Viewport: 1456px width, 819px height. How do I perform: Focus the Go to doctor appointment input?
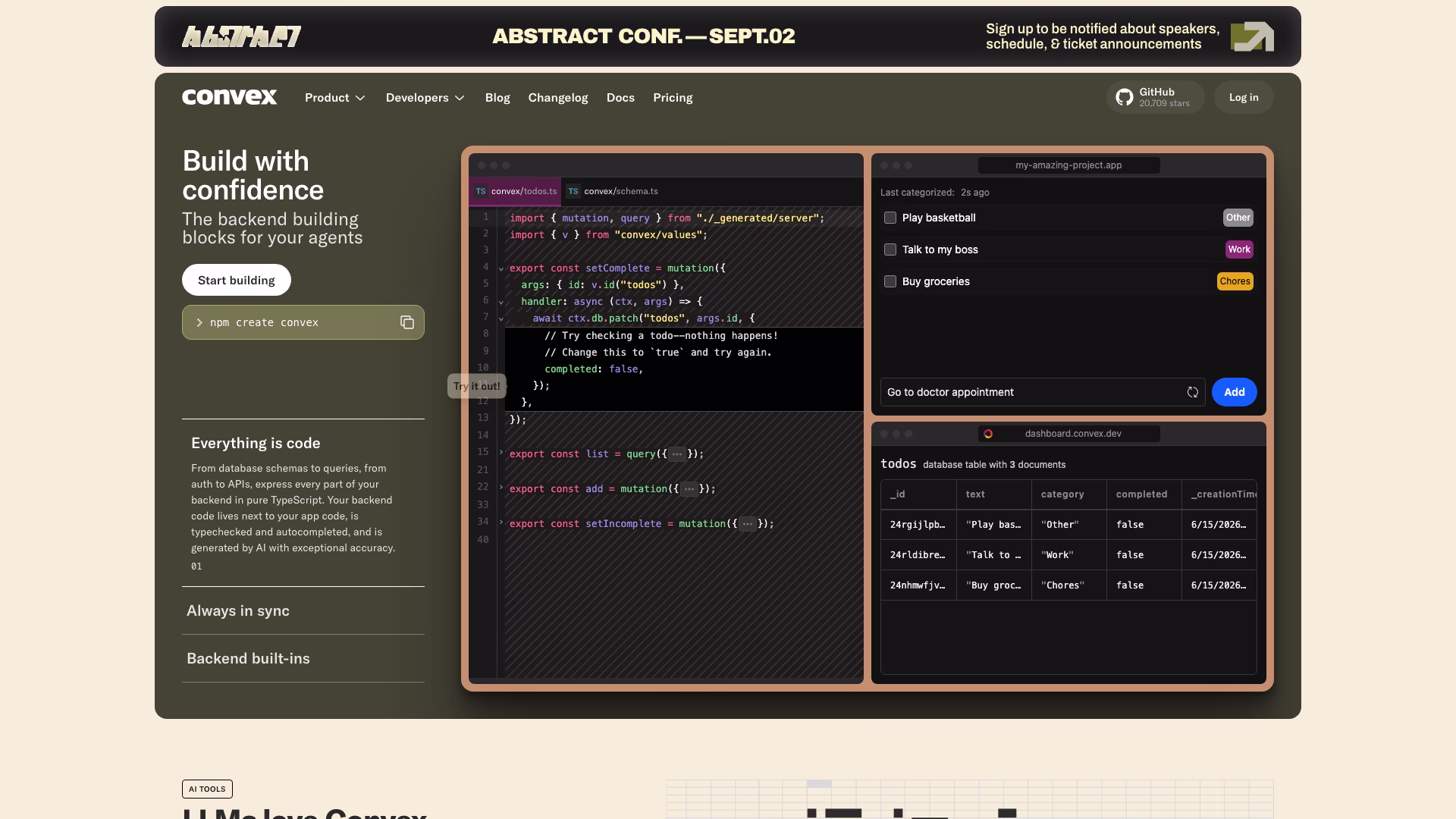click(x=1043, y=392)
